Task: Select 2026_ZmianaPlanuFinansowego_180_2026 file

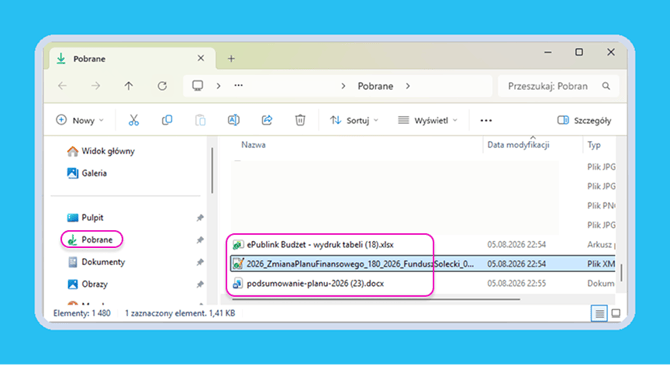Action: coord(360,264)
